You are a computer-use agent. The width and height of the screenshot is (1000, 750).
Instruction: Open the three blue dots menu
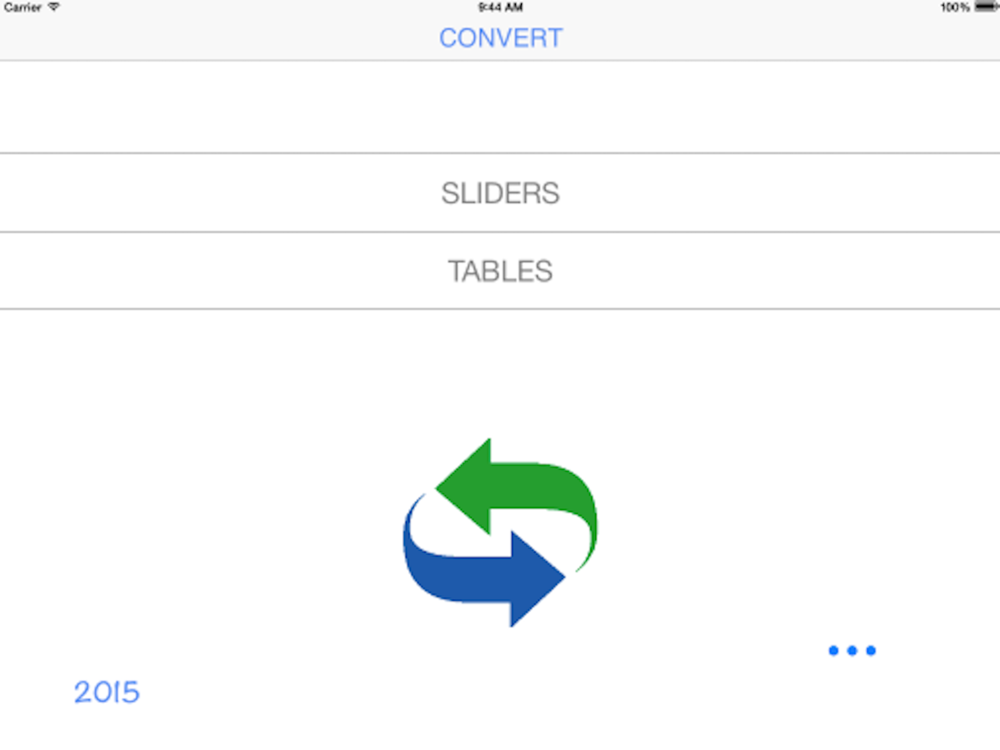click(852, 651)
